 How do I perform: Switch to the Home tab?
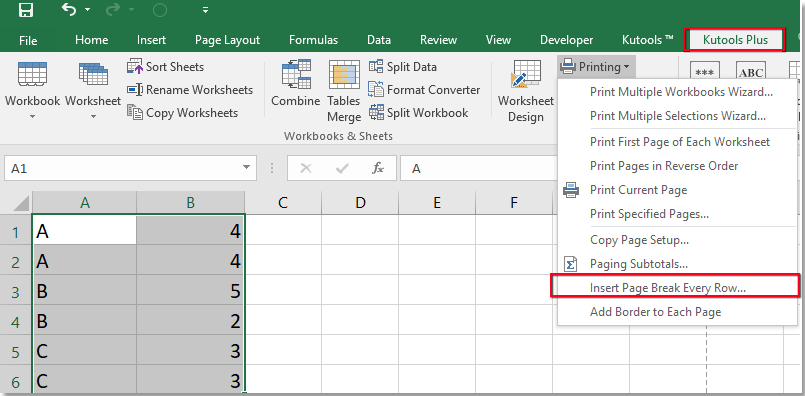(x=91, y=40)
